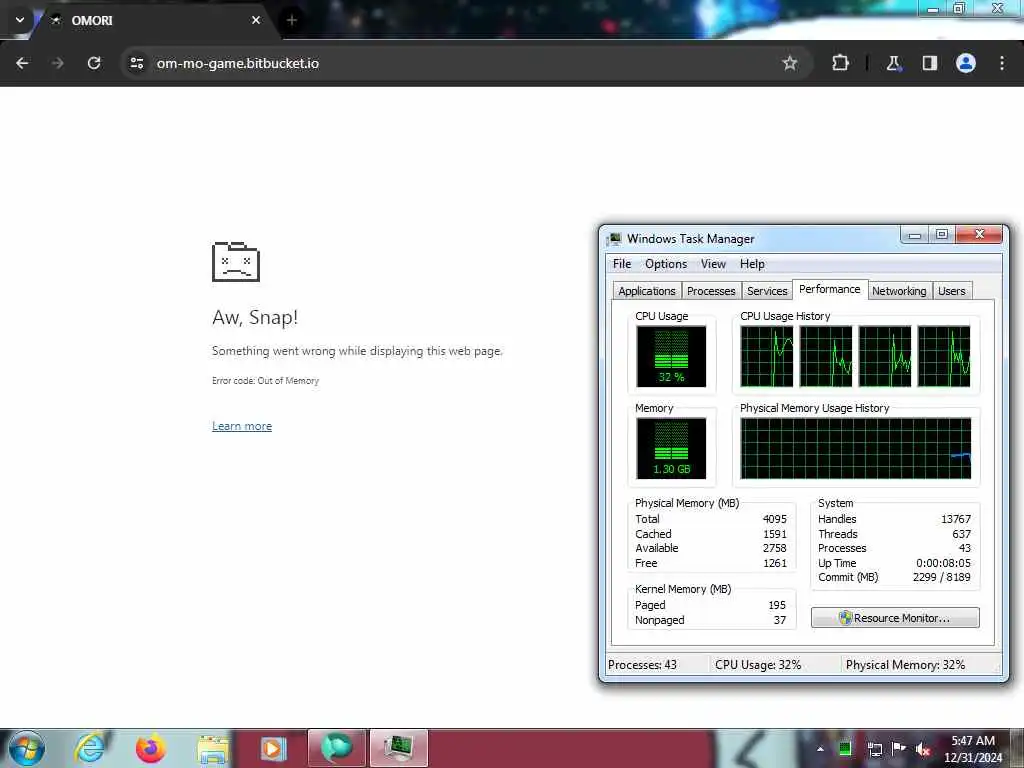
Task: Follow the Learn more link
Action: click(x=242, y=426)
